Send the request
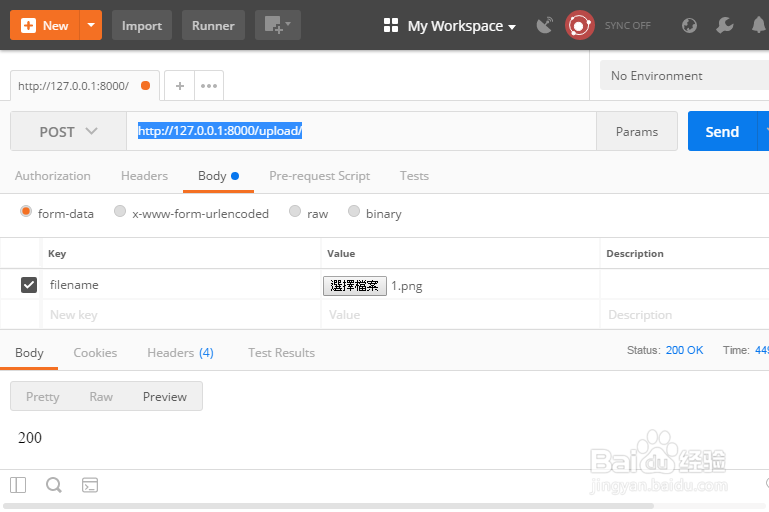Viewport: 769px width, 512px height. pos(722,131)
